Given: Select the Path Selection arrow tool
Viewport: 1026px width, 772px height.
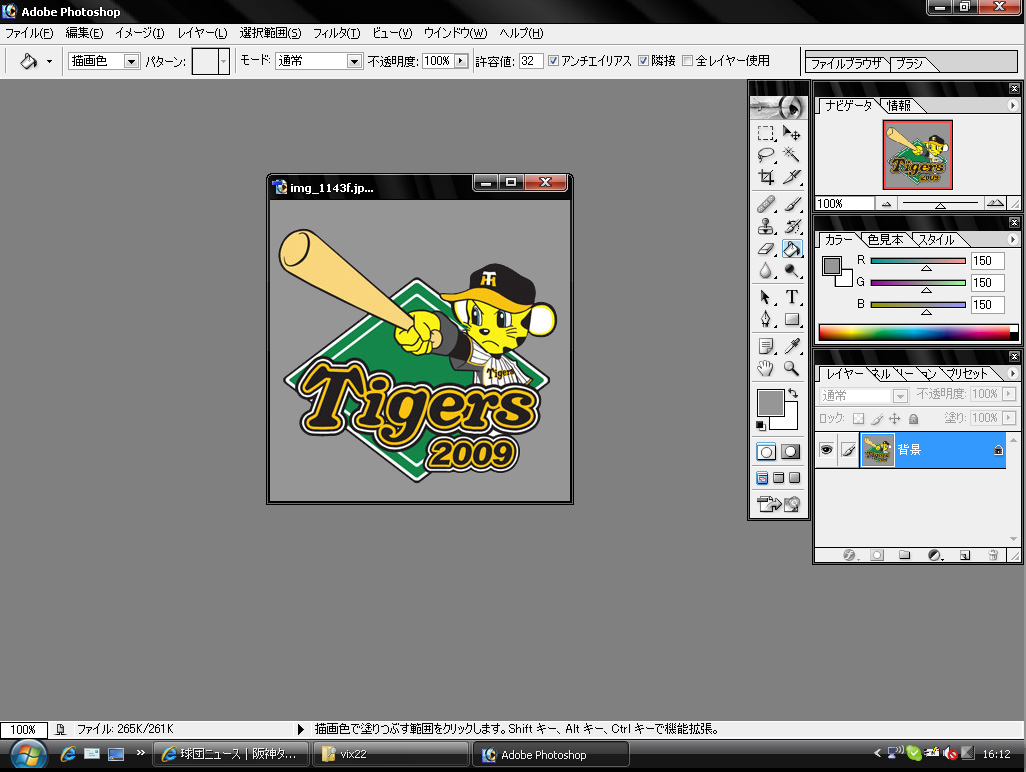Looking at the screenshot, I should tap(766, 297).
